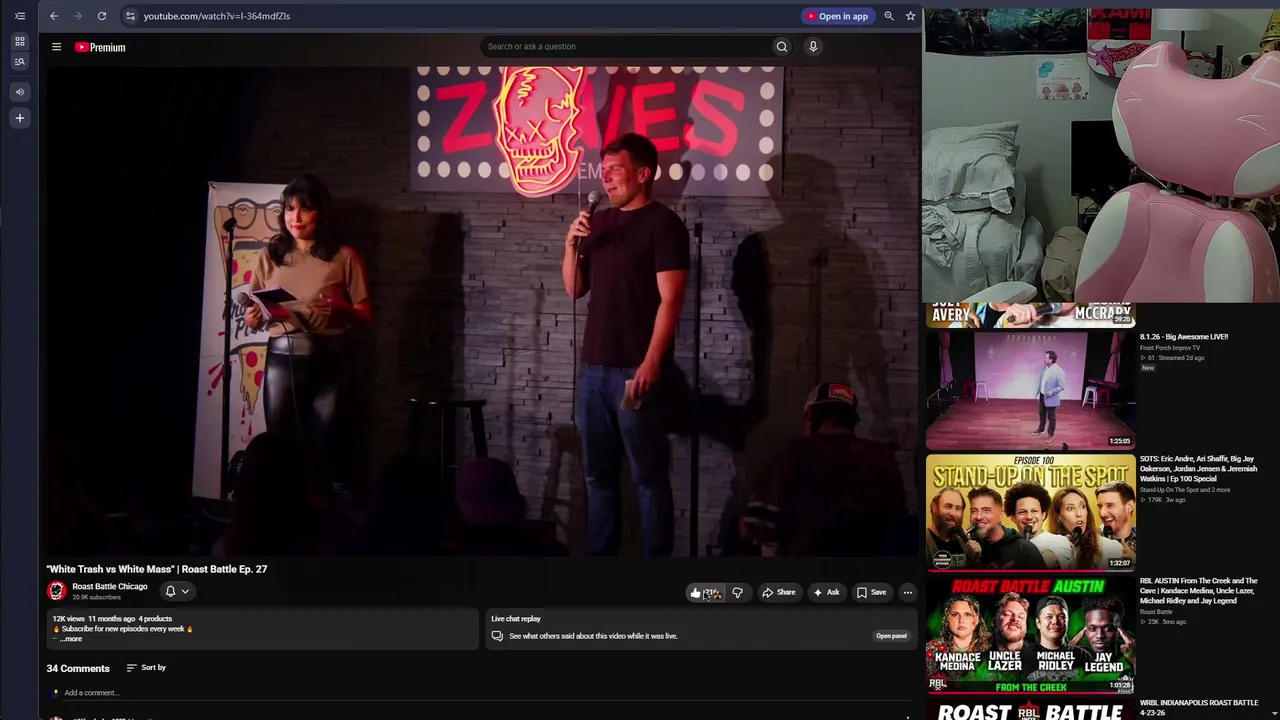This screenshot has width=1280, height=720.
Task: Click '20.9K subscribers' text
Action: coord(96,598)
